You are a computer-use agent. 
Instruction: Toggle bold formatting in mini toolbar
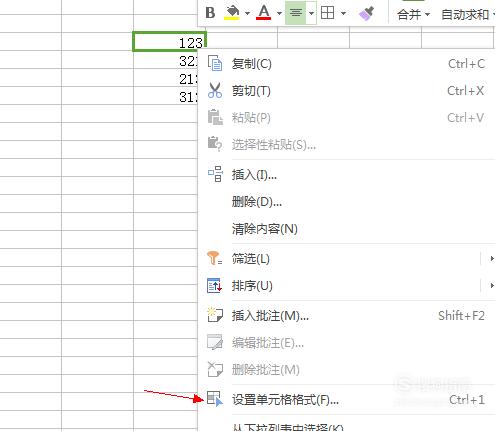210,13
